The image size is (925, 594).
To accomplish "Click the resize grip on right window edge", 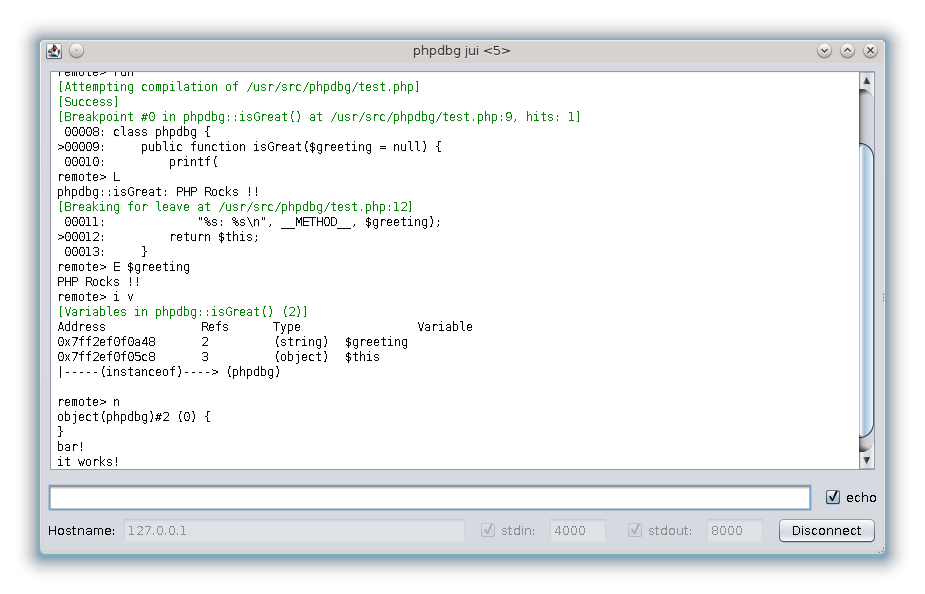I will 882,297.
